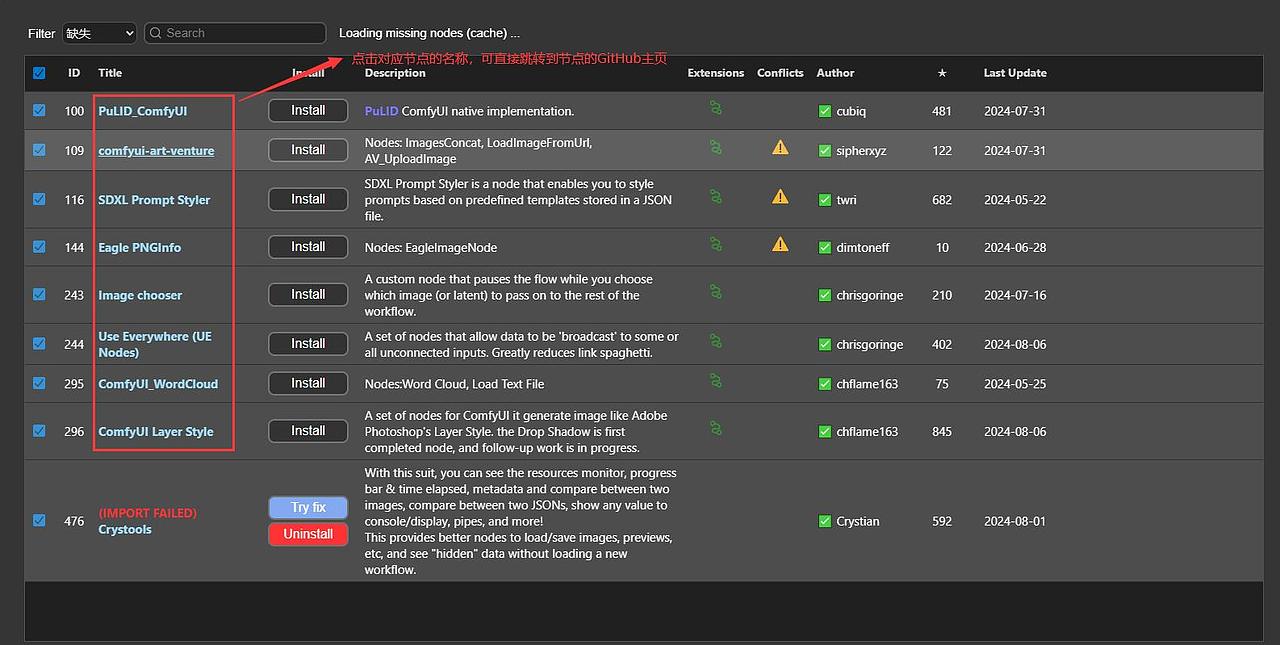1280x645 pixels.
Task: Sort by the Title column header
Action: [x=110, y=73]
